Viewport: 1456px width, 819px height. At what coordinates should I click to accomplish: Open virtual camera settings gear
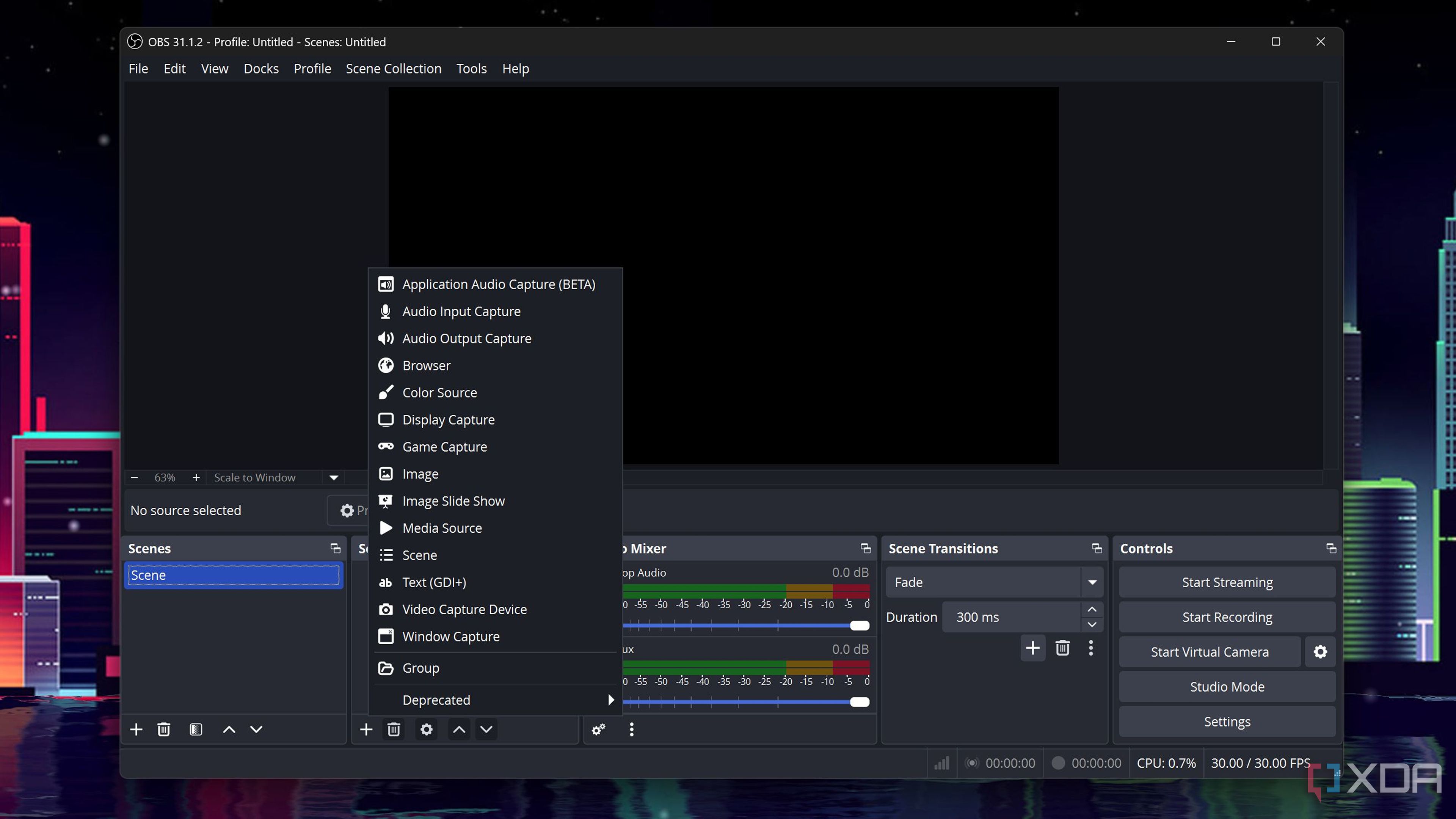(1320, 652)
